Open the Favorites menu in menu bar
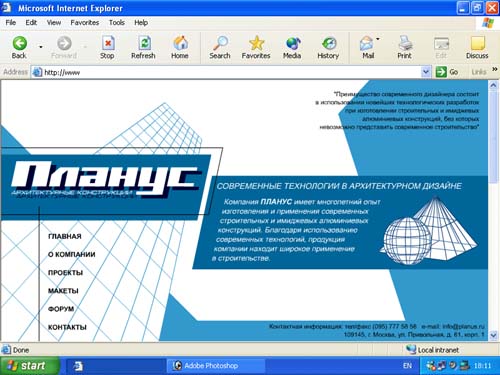The image size is (500, 375). coord(85,23)
